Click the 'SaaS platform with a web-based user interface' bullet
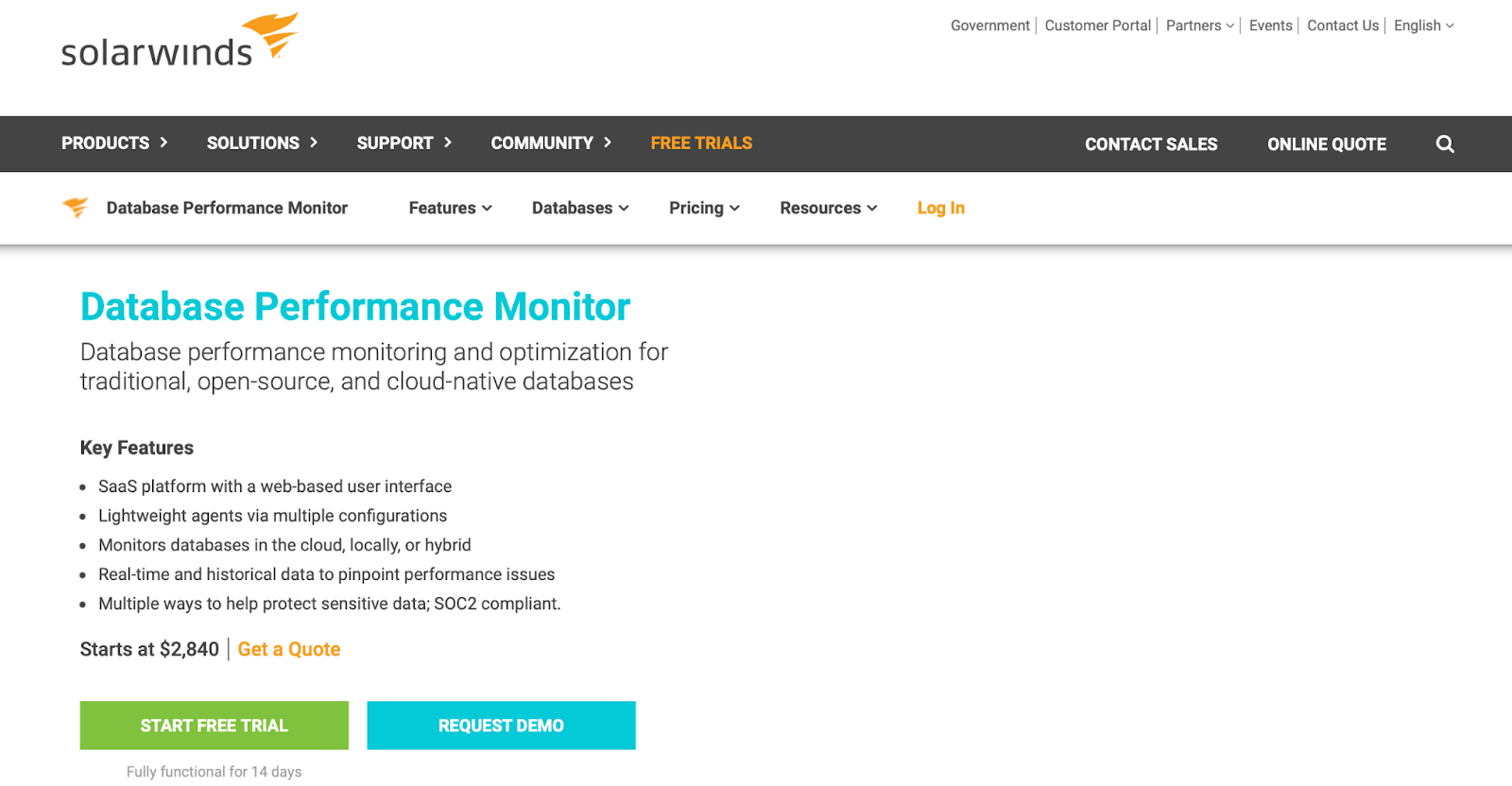Image resolution: width=1512 pixels, height=786 pixels. pyautogui.click(x=275, y=487)
